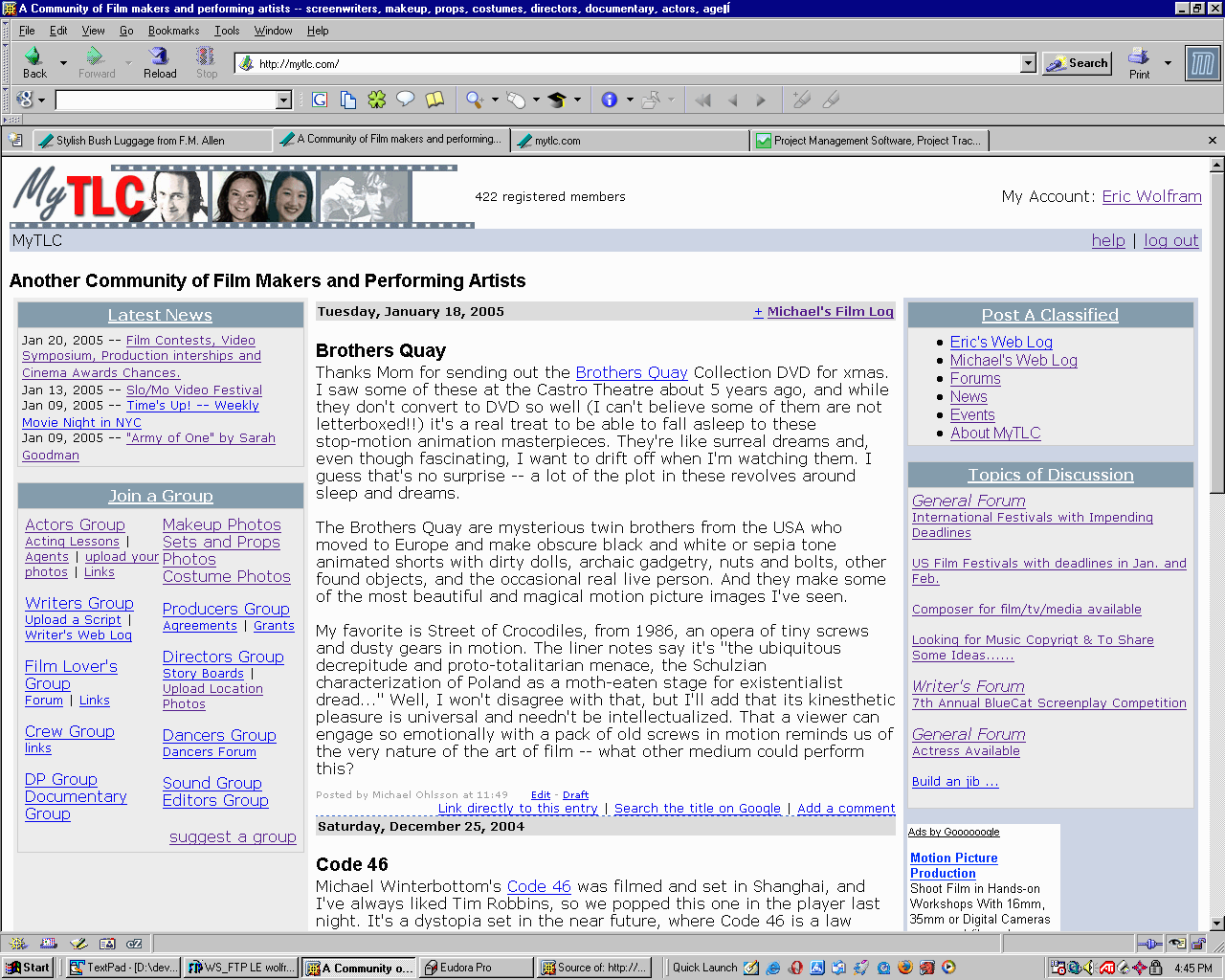Click the Search button beside the address bar
Viewport: 1225px width, 980px height.
(1077, 63)
